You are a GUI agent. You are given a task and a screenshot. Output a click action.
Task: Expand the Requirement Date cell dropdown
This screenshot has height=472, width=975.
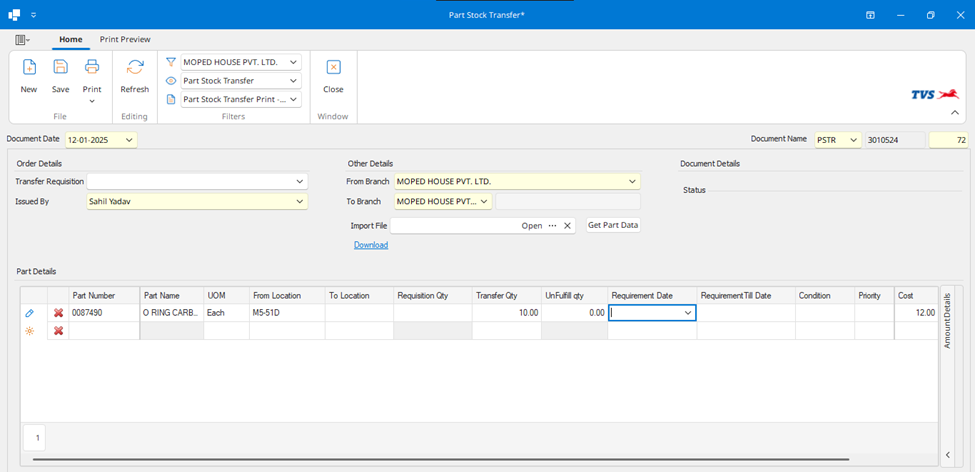click(688, 313)
